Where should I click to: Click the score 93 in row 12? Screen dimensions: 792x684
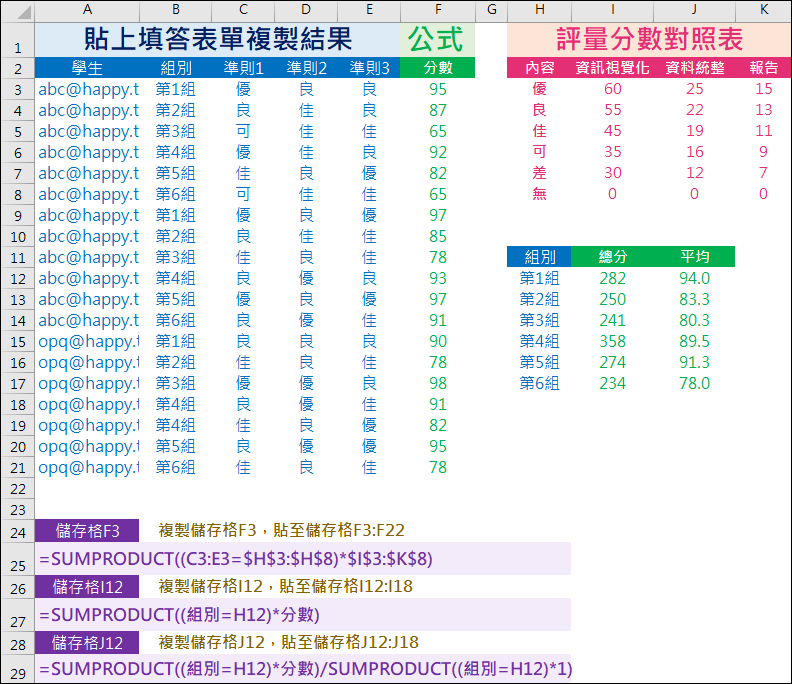coord(438,278)
